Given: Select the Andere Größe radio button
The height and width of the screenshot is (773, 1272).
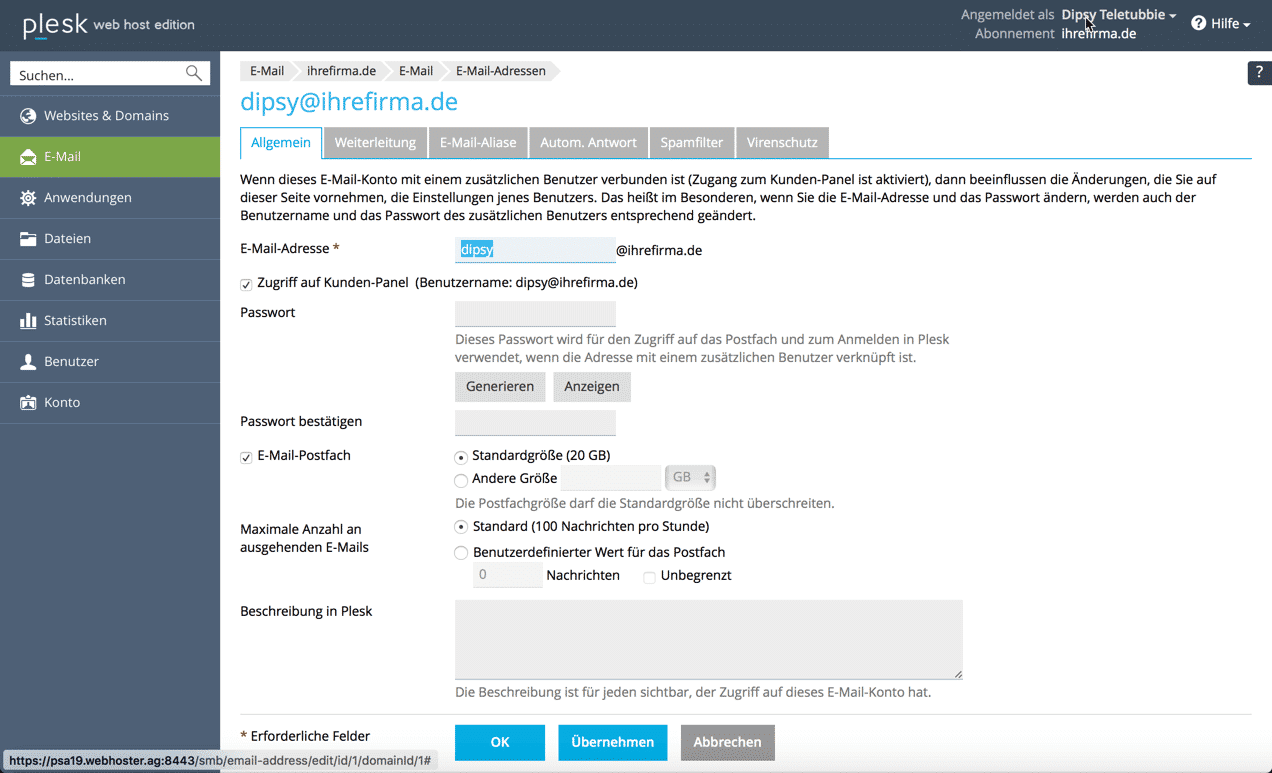Looking at the screenshot, I should (461, 480).
